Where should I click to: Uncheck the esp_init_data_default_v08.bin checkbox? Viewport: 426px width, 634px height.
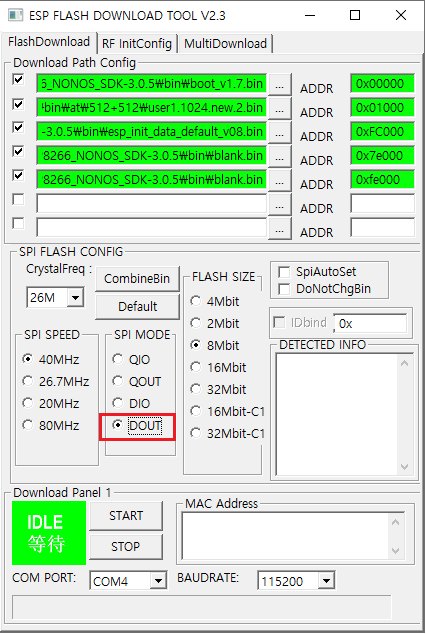18,128
